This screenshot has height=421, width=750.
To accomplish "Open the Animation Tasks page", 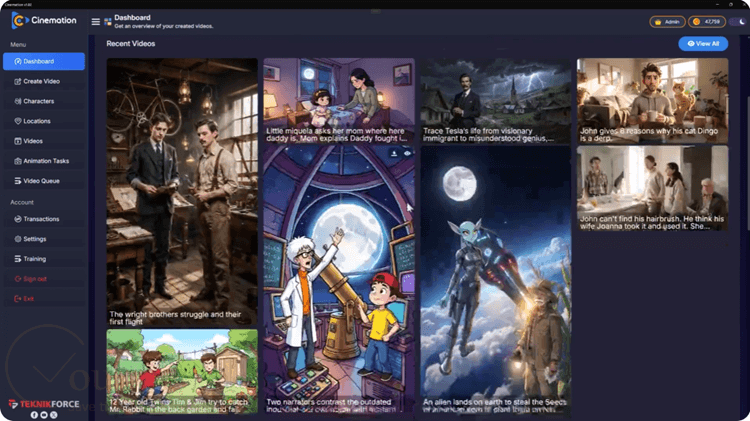I will [x=44, y=161].
